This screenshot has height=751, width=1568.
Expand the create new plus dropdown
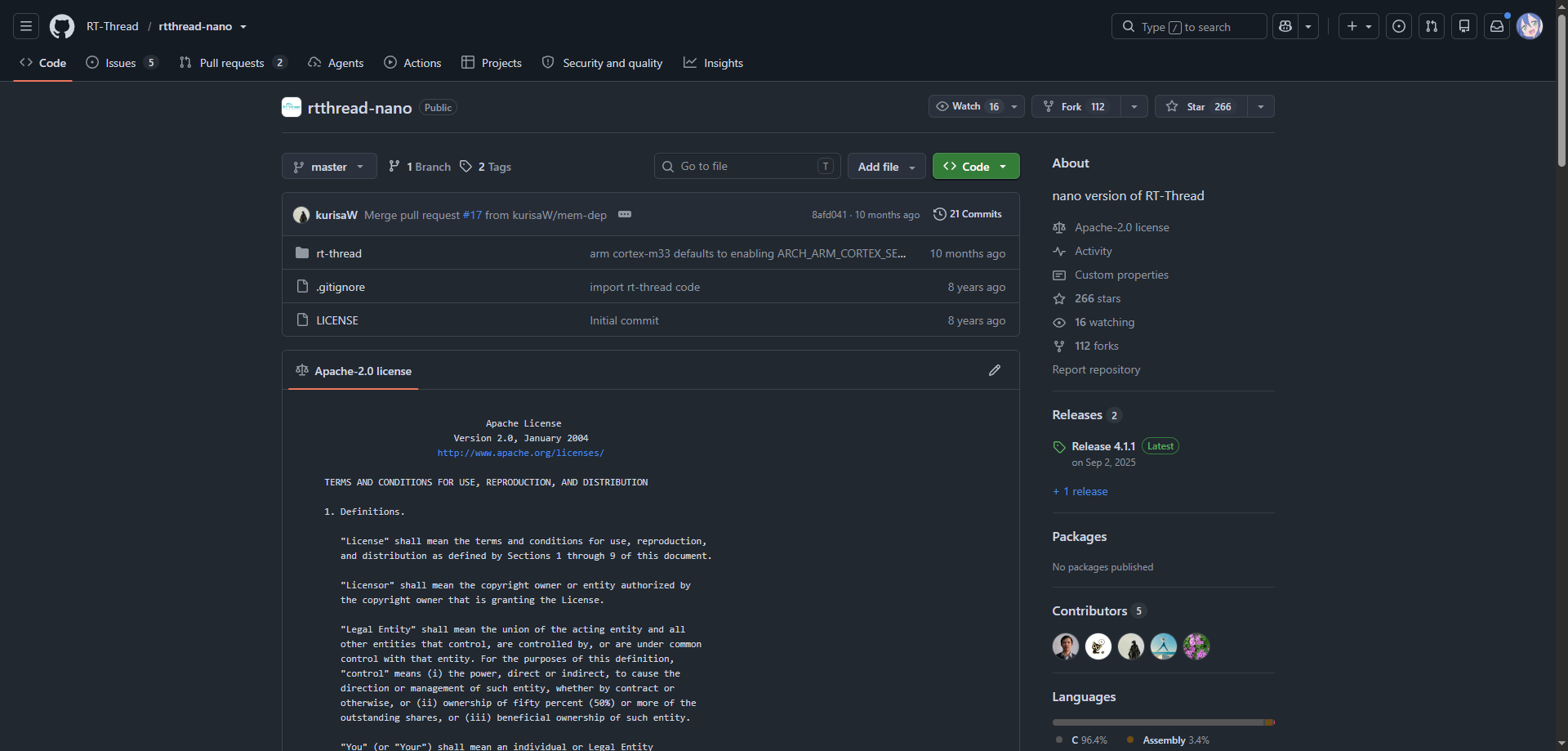1359,26
